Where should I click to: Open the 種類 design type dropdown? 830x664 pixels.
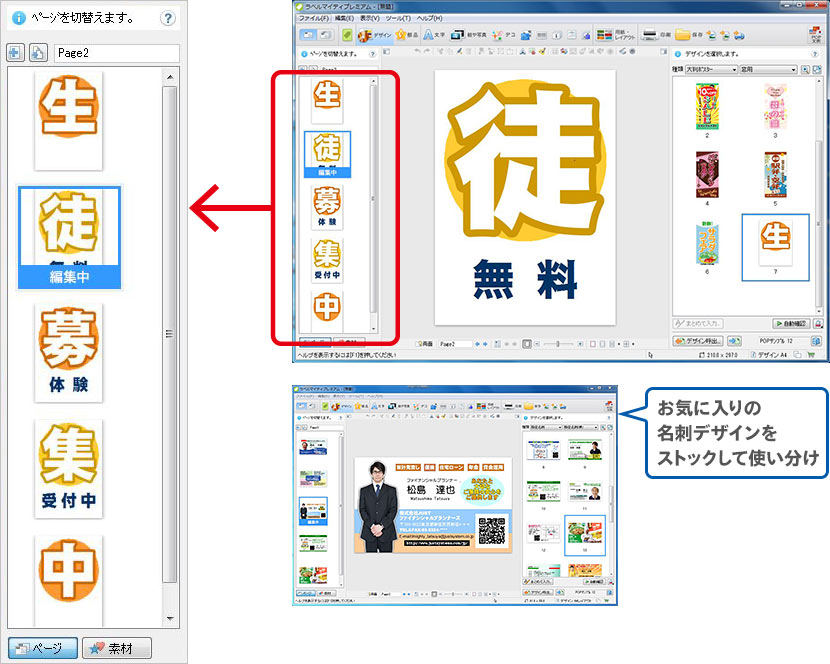point(713,70)
